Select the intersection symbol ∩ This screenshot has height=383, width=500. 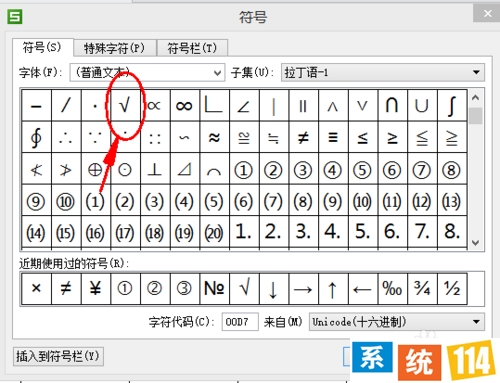click(392, 106)
